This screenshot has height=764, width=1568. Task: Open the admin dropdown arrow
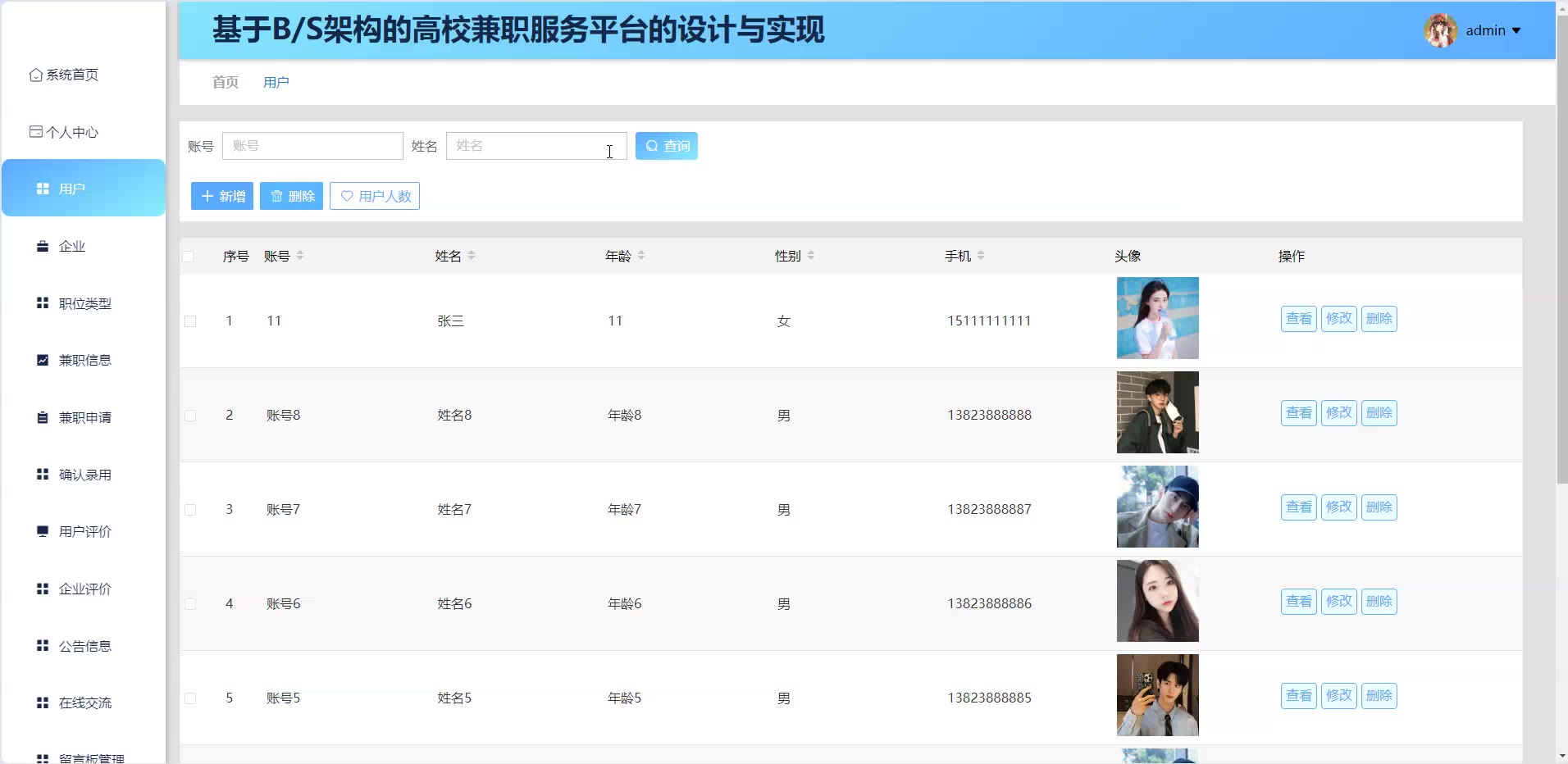[x=1516, y=31]
